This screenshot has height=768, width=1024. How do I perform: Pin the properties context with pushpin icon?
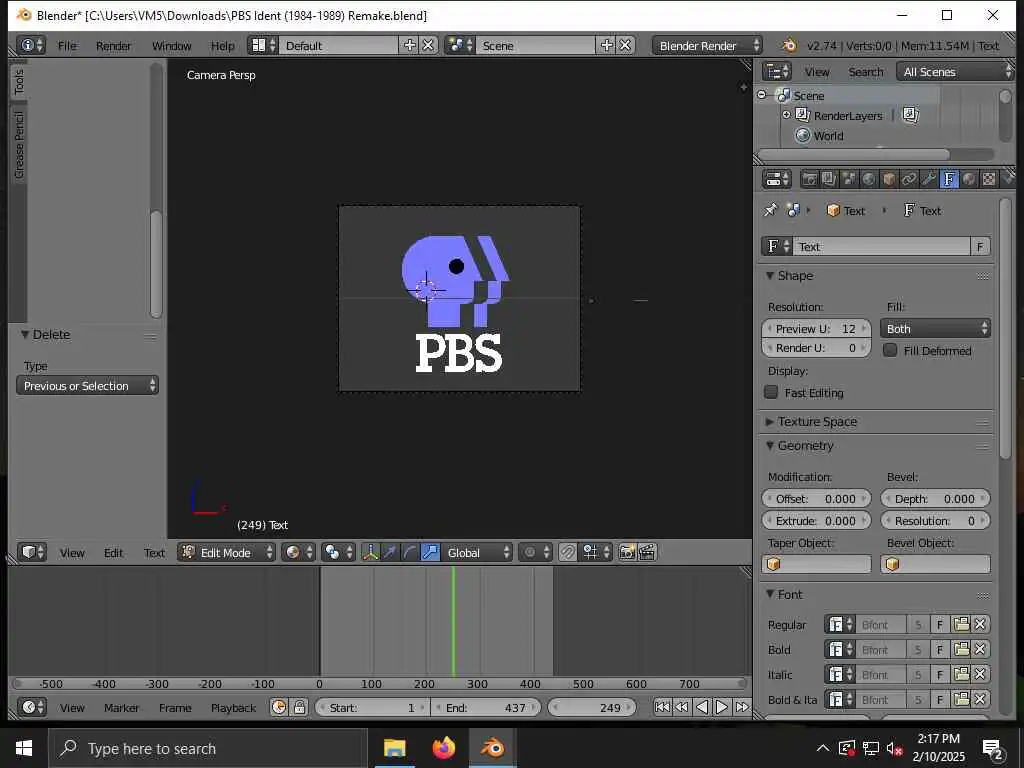[771, 210]
